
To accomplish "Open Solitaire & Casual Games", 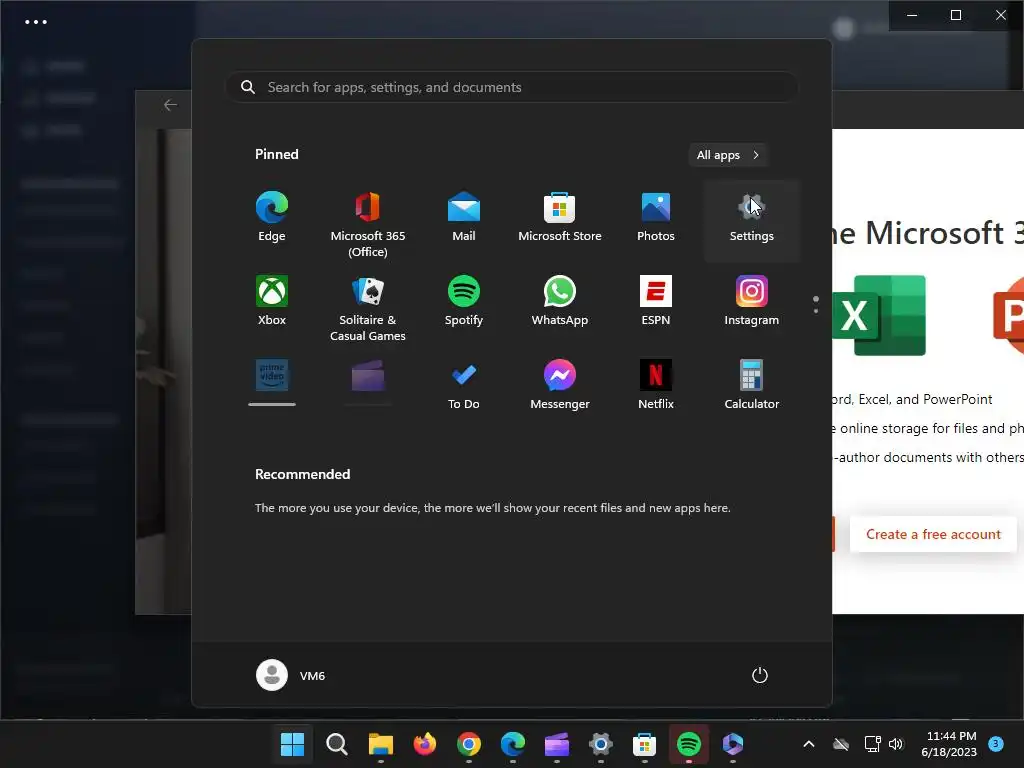I will [x=368, y=308].
